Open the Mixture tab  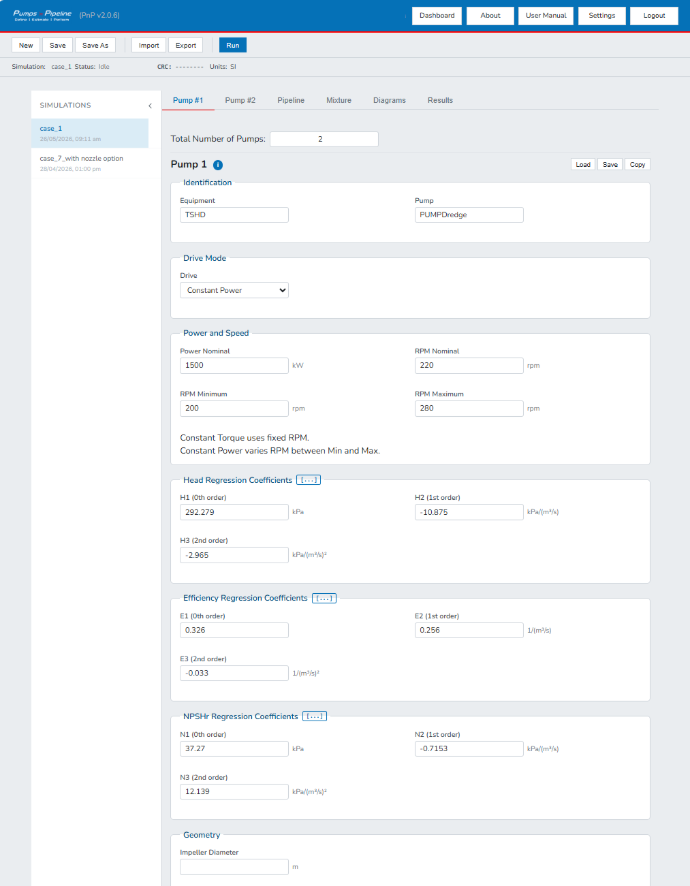[339, 100]
